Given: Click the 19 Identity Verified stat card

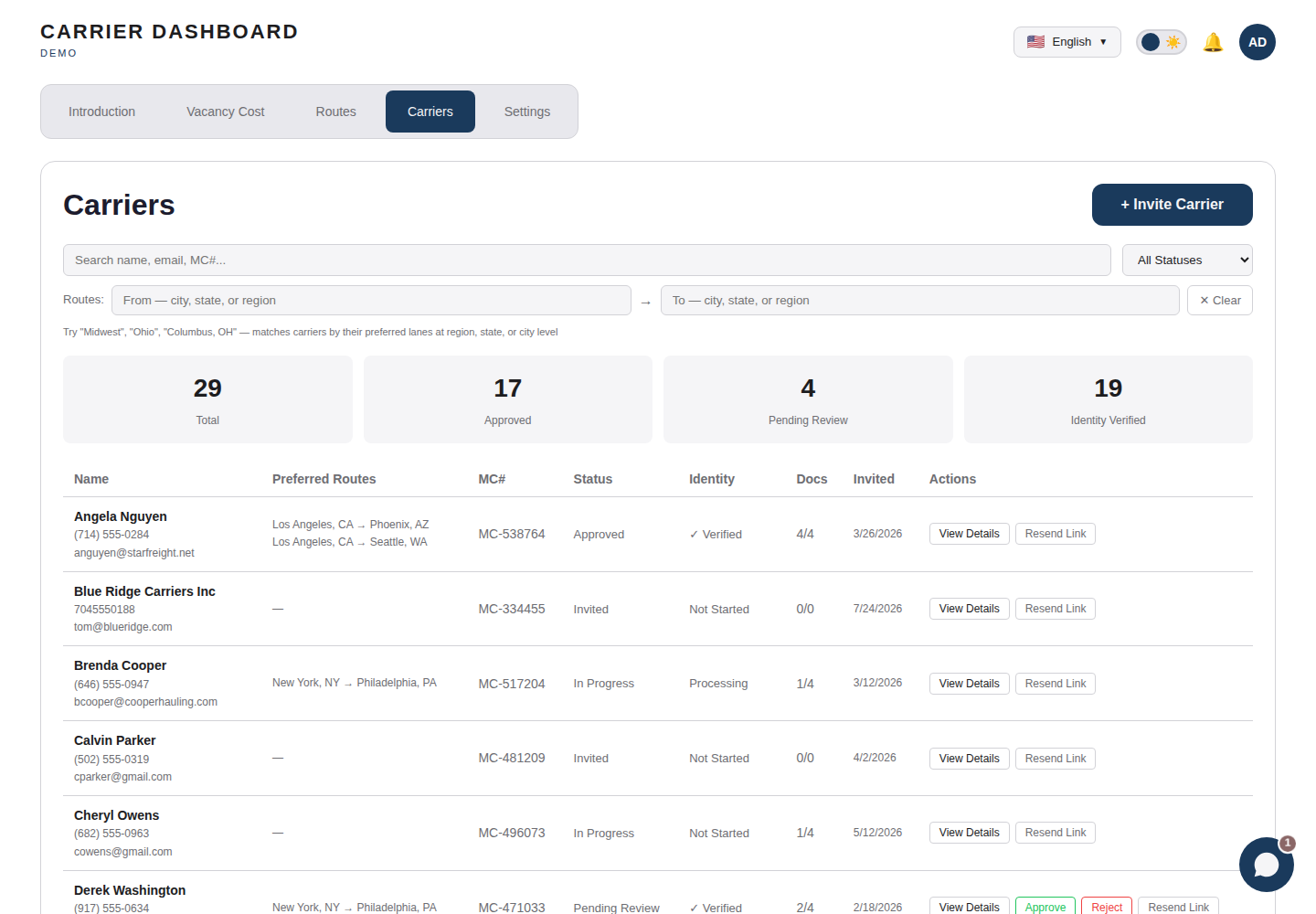Looking at the screenshot, I should coord(1109,399).
